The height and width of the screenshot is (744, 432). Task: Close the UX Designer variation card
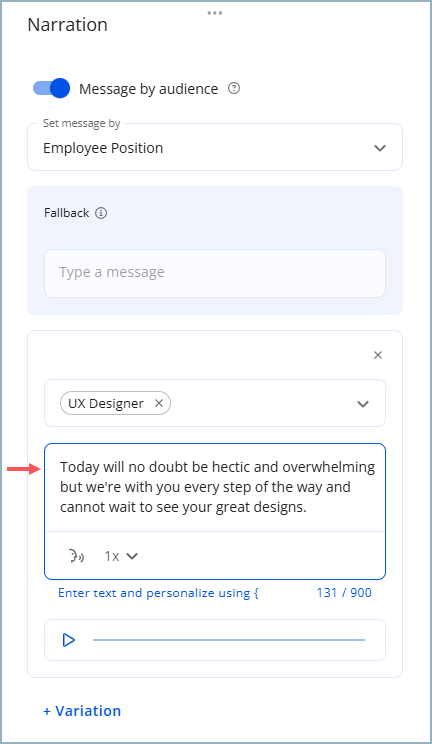[378, 355]
